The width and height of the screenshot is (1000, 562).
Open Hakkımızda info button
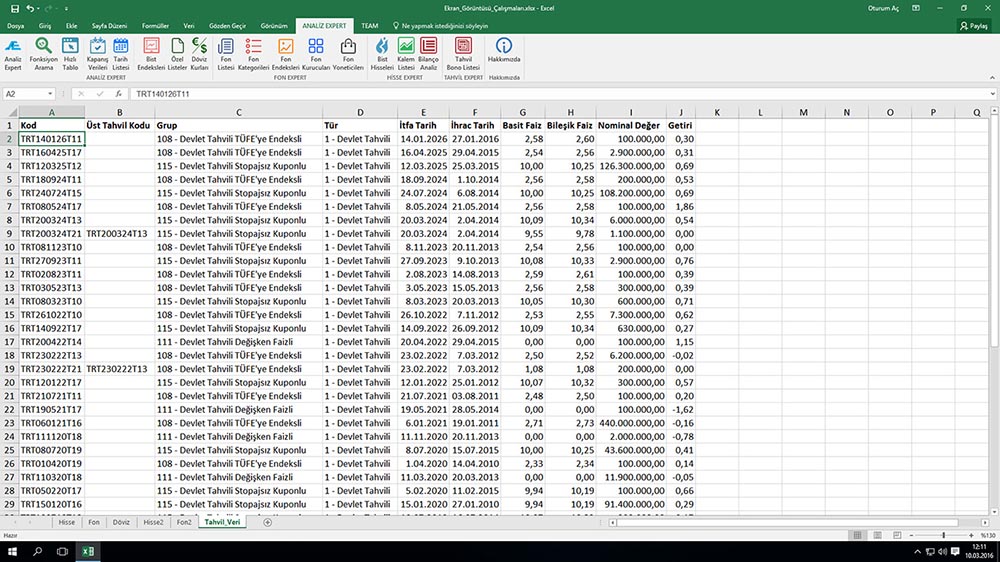[504, 50]
